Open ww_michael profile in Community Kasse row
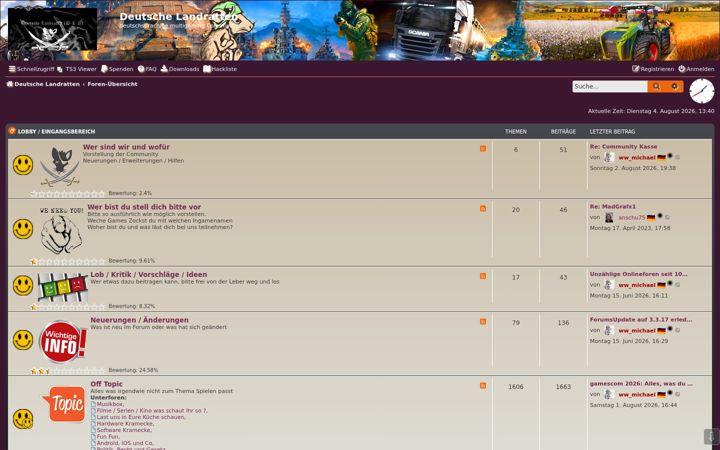The width and height of the screenshot is (720, 450). tap(637, 158)
